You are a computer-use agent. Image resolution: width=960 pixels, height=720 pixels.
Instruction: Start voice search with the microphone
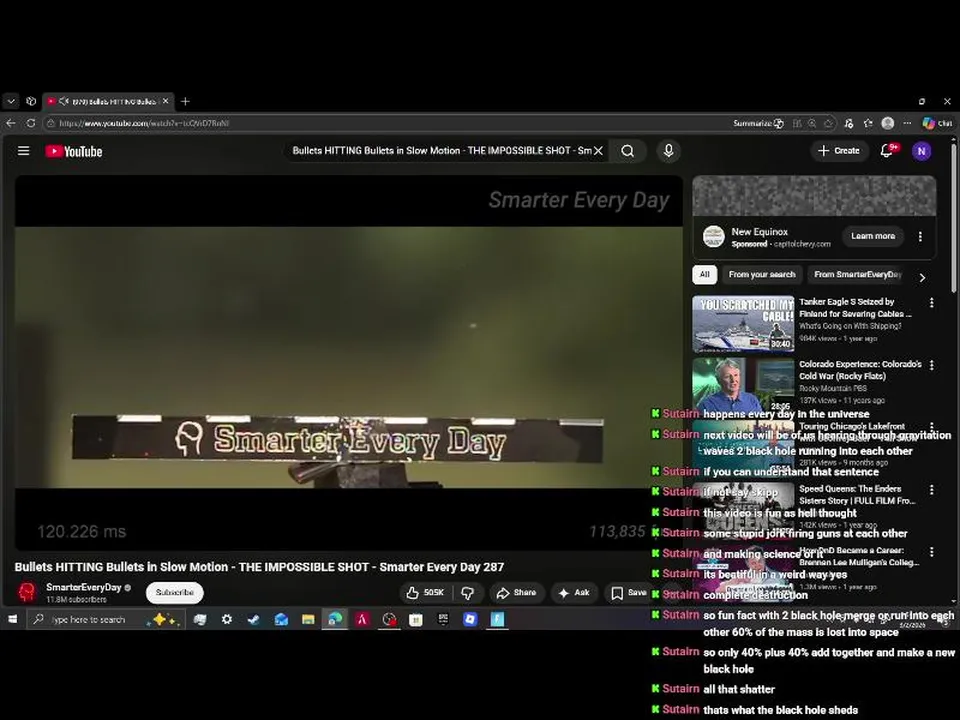pos(669,151)
